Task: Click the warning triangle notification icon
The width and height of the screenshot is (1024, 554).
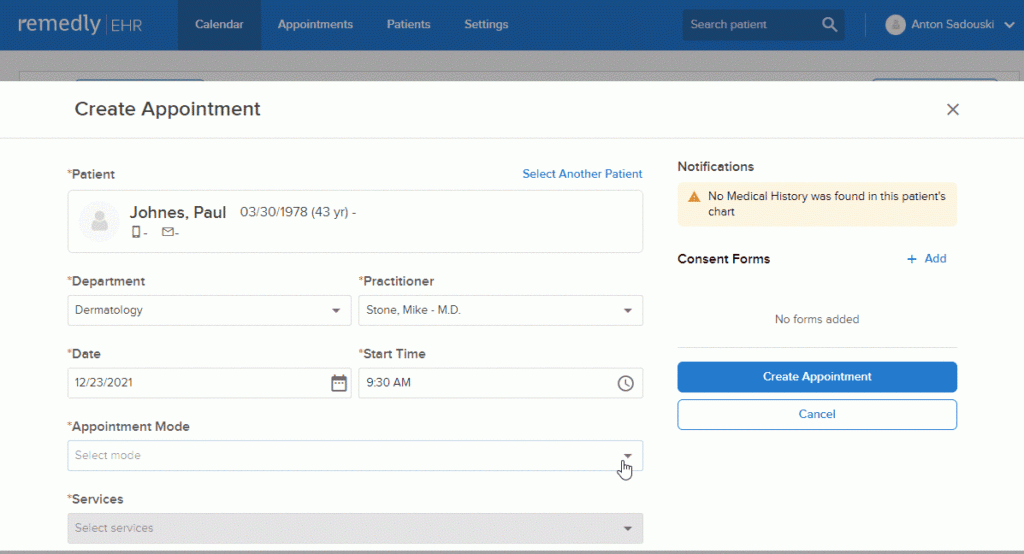Action: (x=692, y=198)
